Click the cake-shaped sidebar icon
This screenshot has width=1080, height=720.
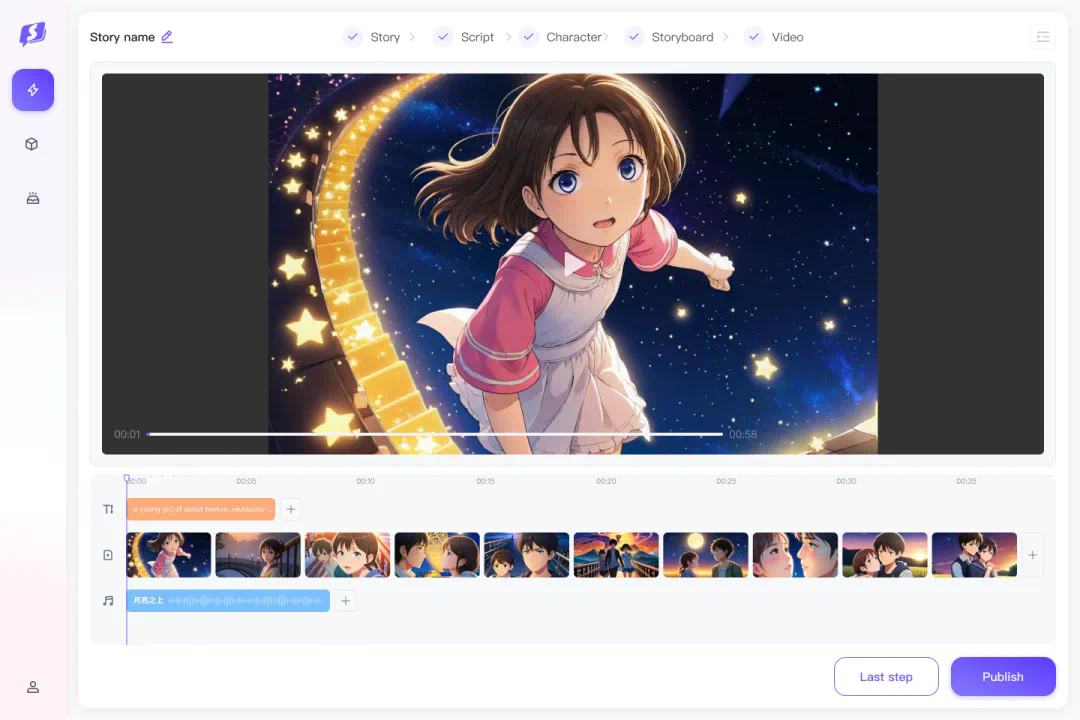(x=33, y=198)
